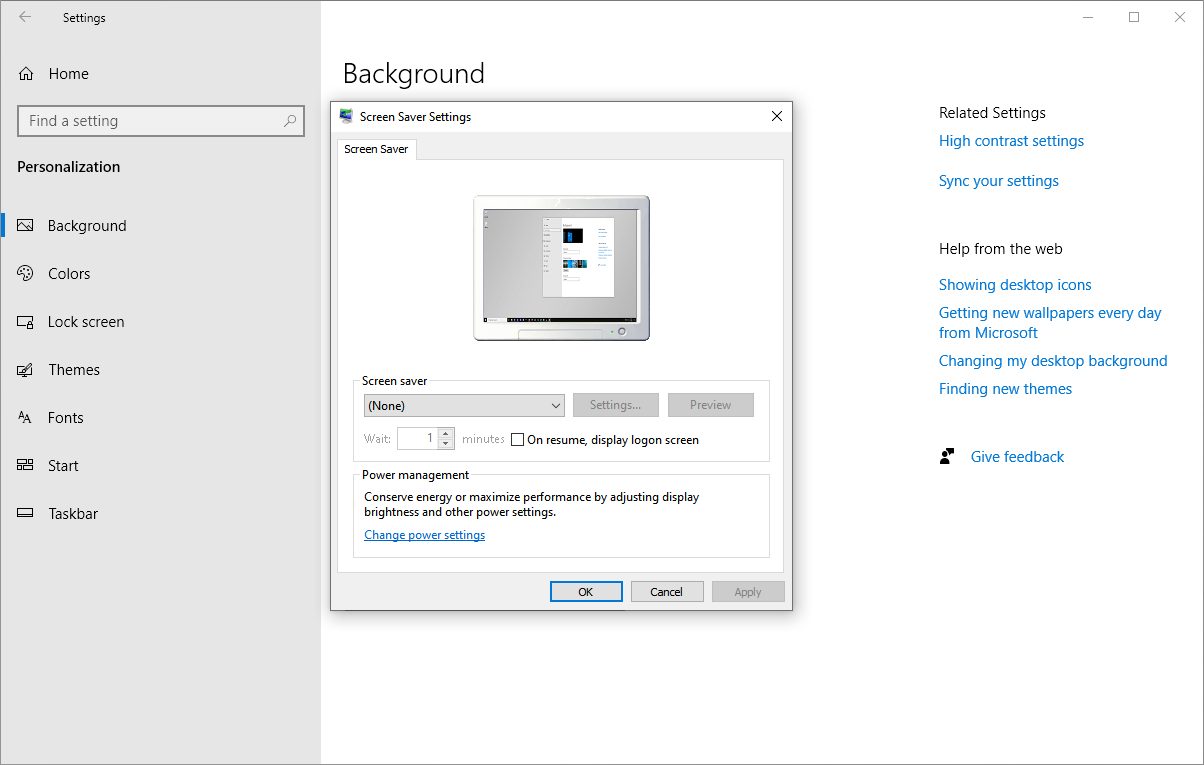Click the Fonts sidebar icon
The height and width of the screenshot is (765, 1204).
coord(24,417)
